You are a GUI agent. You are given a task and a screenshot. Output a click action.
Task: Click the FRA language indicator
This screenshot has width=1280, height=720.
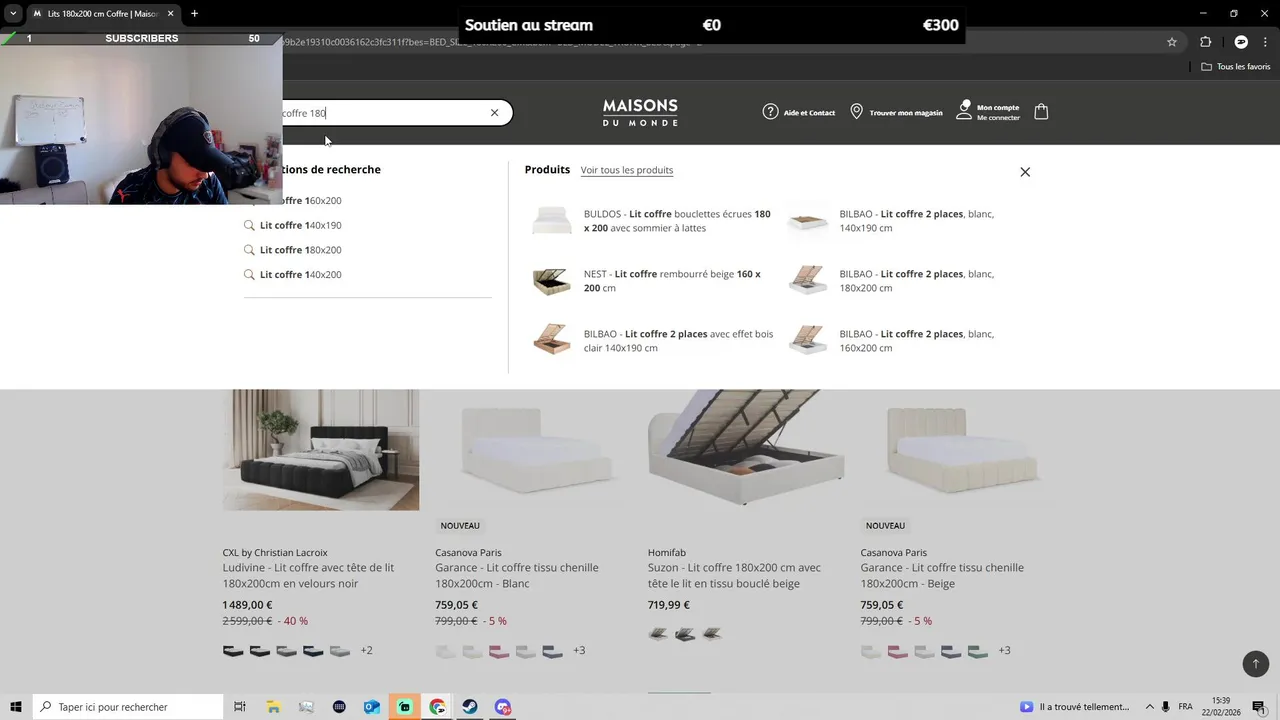[x=1185, y=707]
